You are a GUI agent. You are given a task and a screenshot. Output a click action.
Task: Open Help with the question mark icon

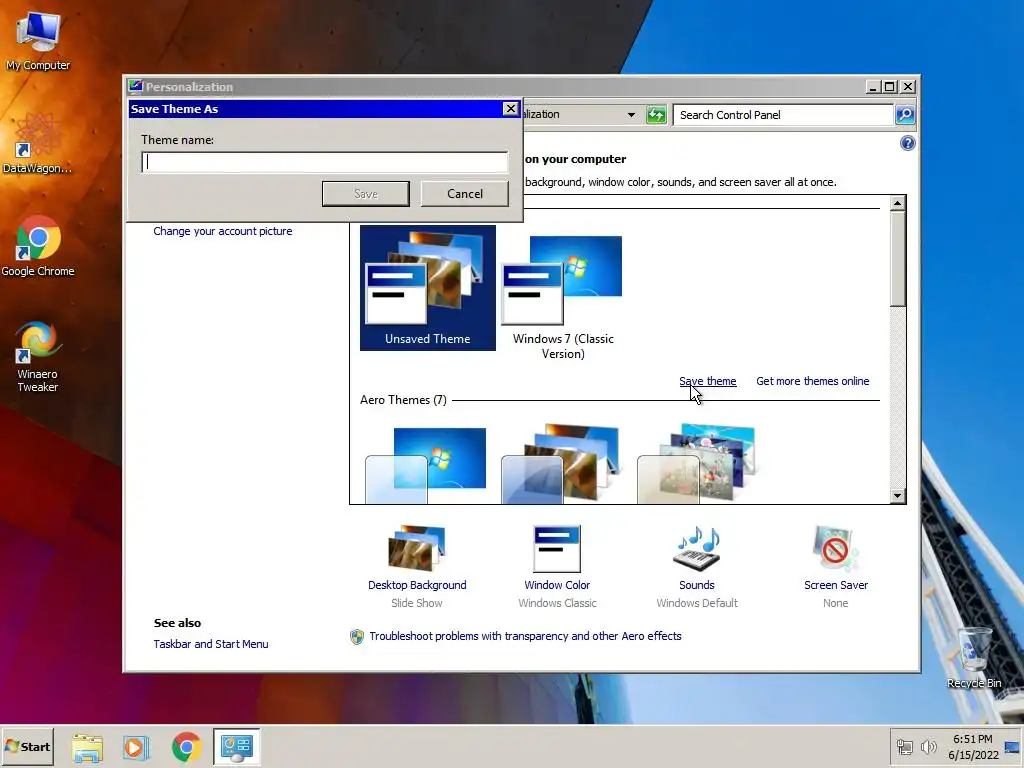pyautogui.click(x=908, y=143)
